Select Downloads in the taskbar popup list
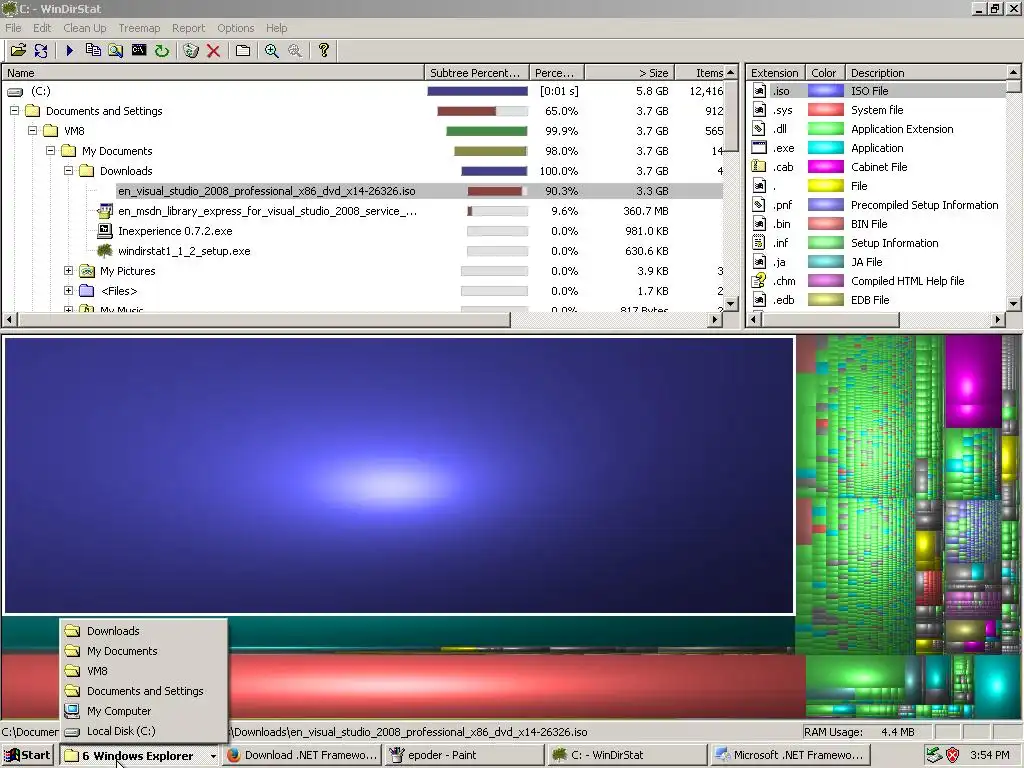1024x768 pixels. (x=143, y=631)
